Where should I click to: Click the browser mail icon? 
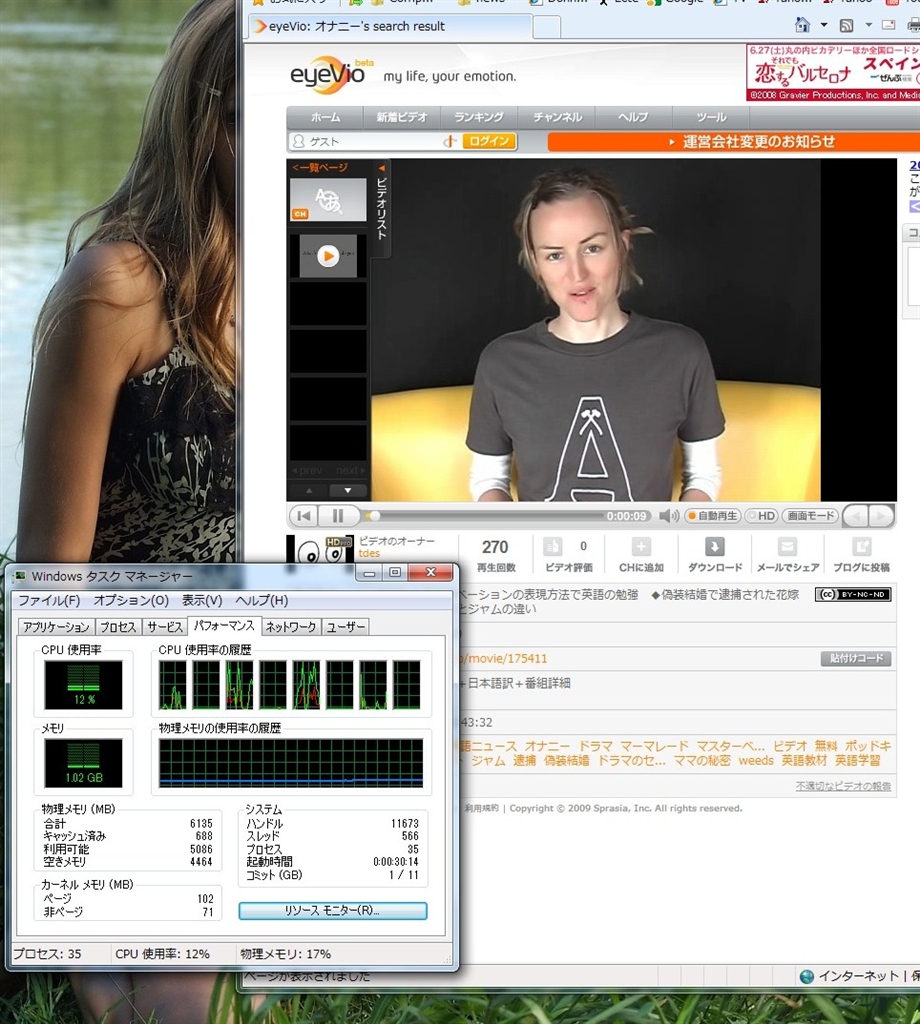click(889, 25)
